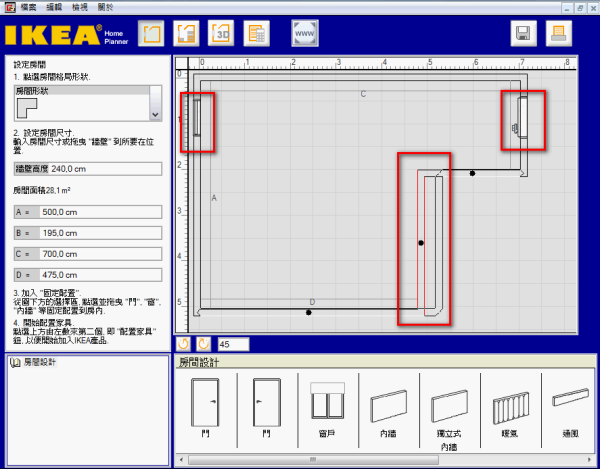Open the shopping list calculator icon
600x469 pixels.
(x=256, y=34)
